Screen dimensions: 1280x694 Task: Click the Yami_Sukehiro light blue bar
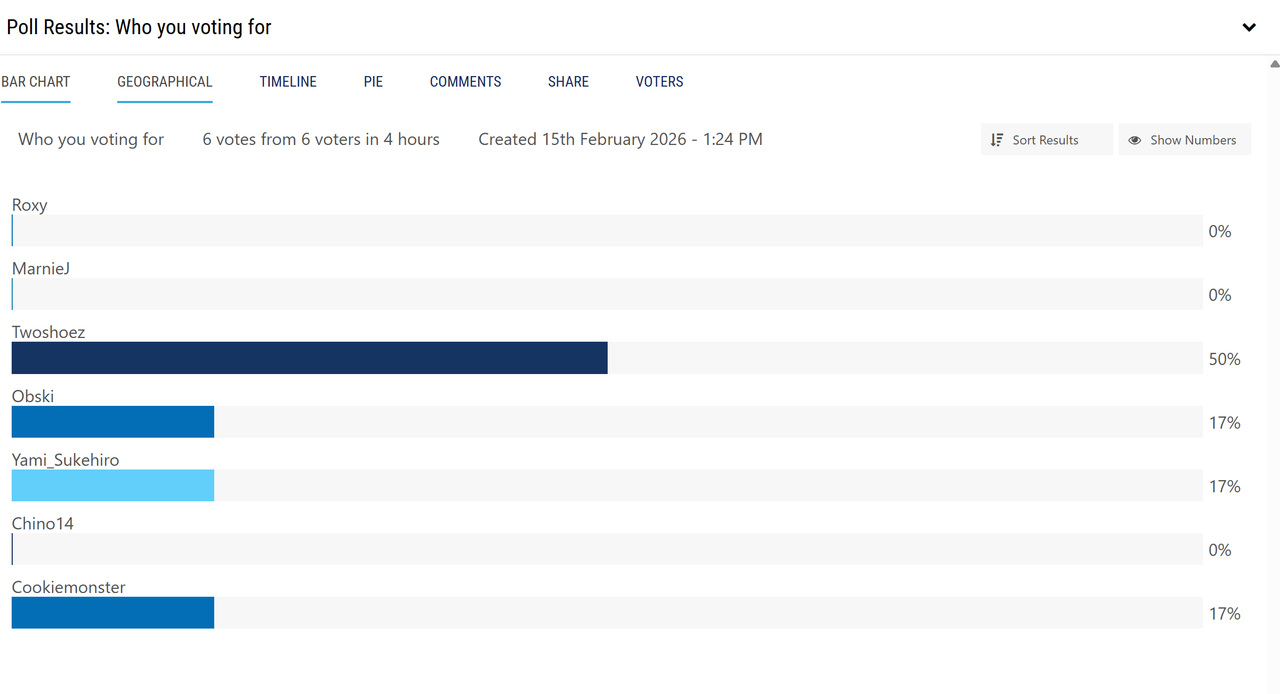click(x=113, y=485)
